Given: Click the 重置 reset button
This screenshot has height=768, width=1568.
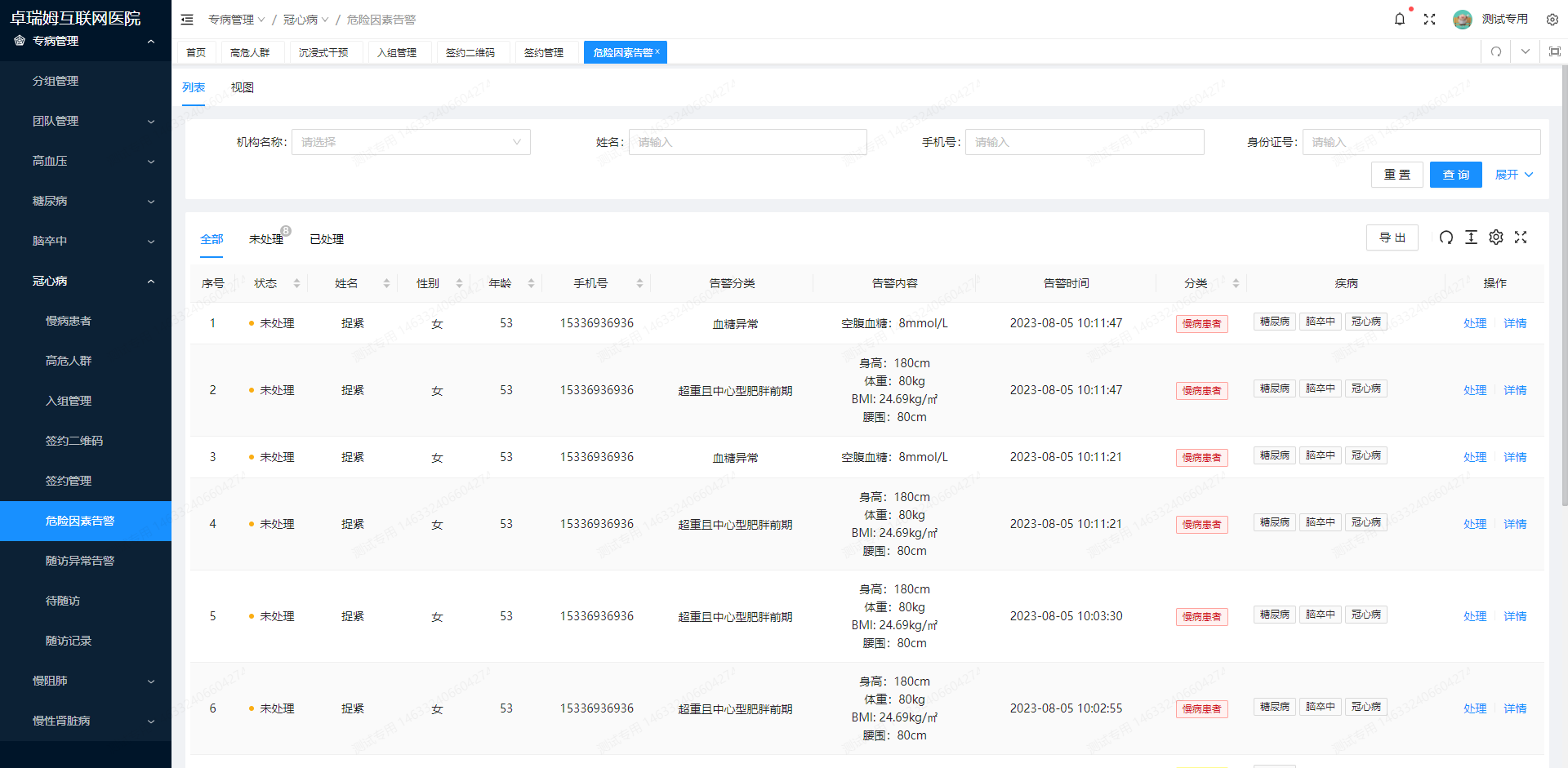Looking at the screenshot, I should pos(1396,175).
